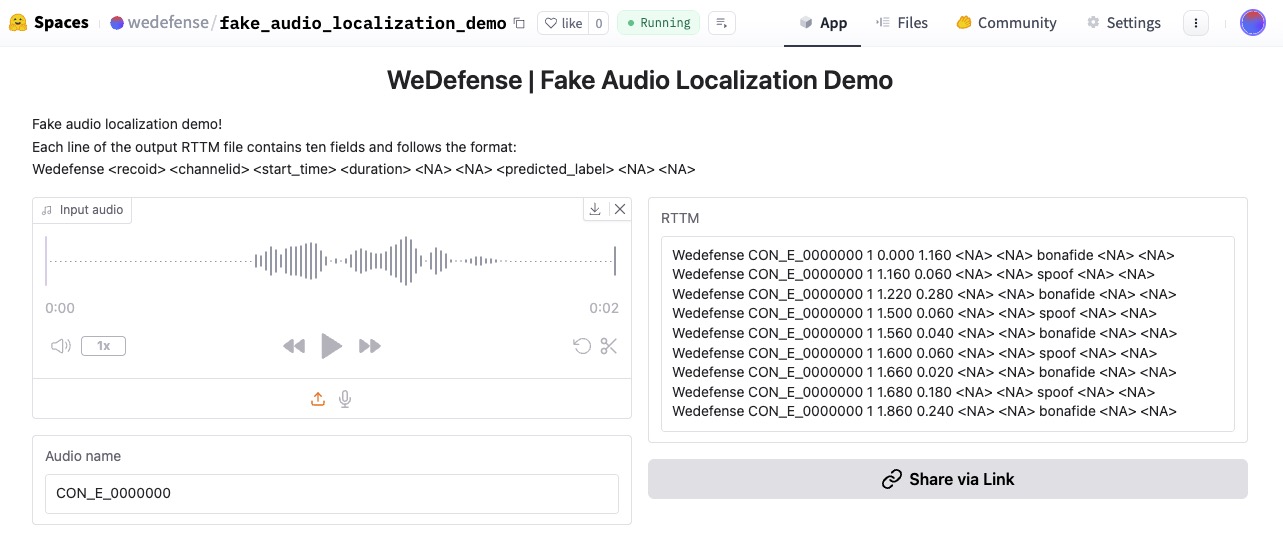This screenshot has height=539, width=1283.
Task: Play the input audio clip
Action: coord(331,346)
